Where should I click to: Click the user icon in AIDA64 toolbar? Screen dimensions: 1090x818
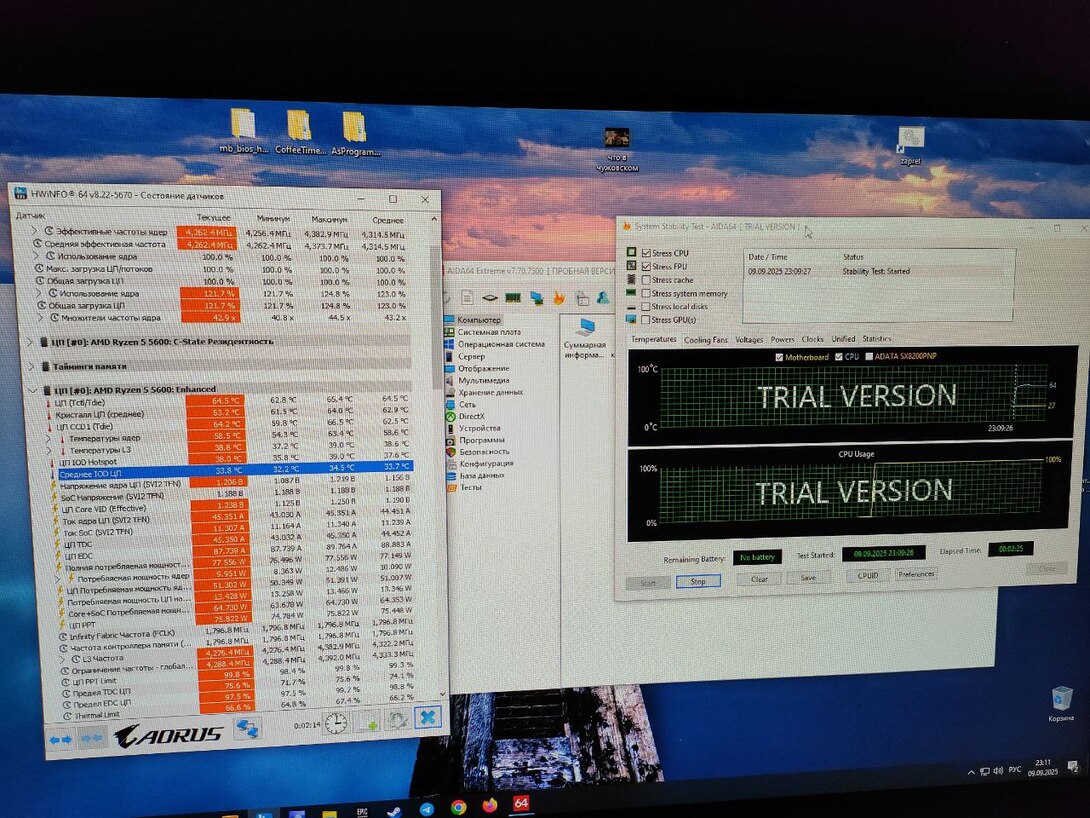(x=603, y=297)
